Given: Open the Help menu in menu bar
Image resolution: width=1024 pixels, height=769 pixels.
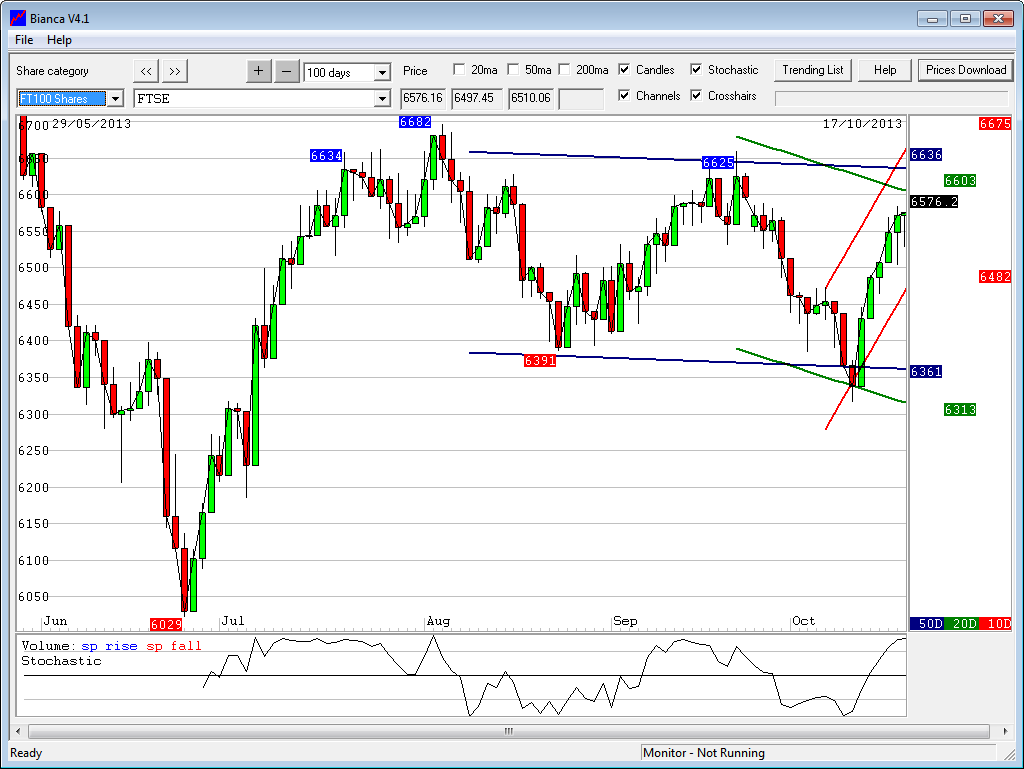Looking at the screenshot, I should (x=59, y=40).
